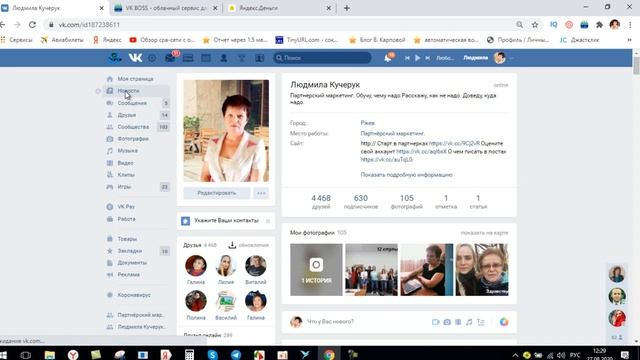Play music with the header play button
This screenshot has height=360, width=640.
[417, 58]
